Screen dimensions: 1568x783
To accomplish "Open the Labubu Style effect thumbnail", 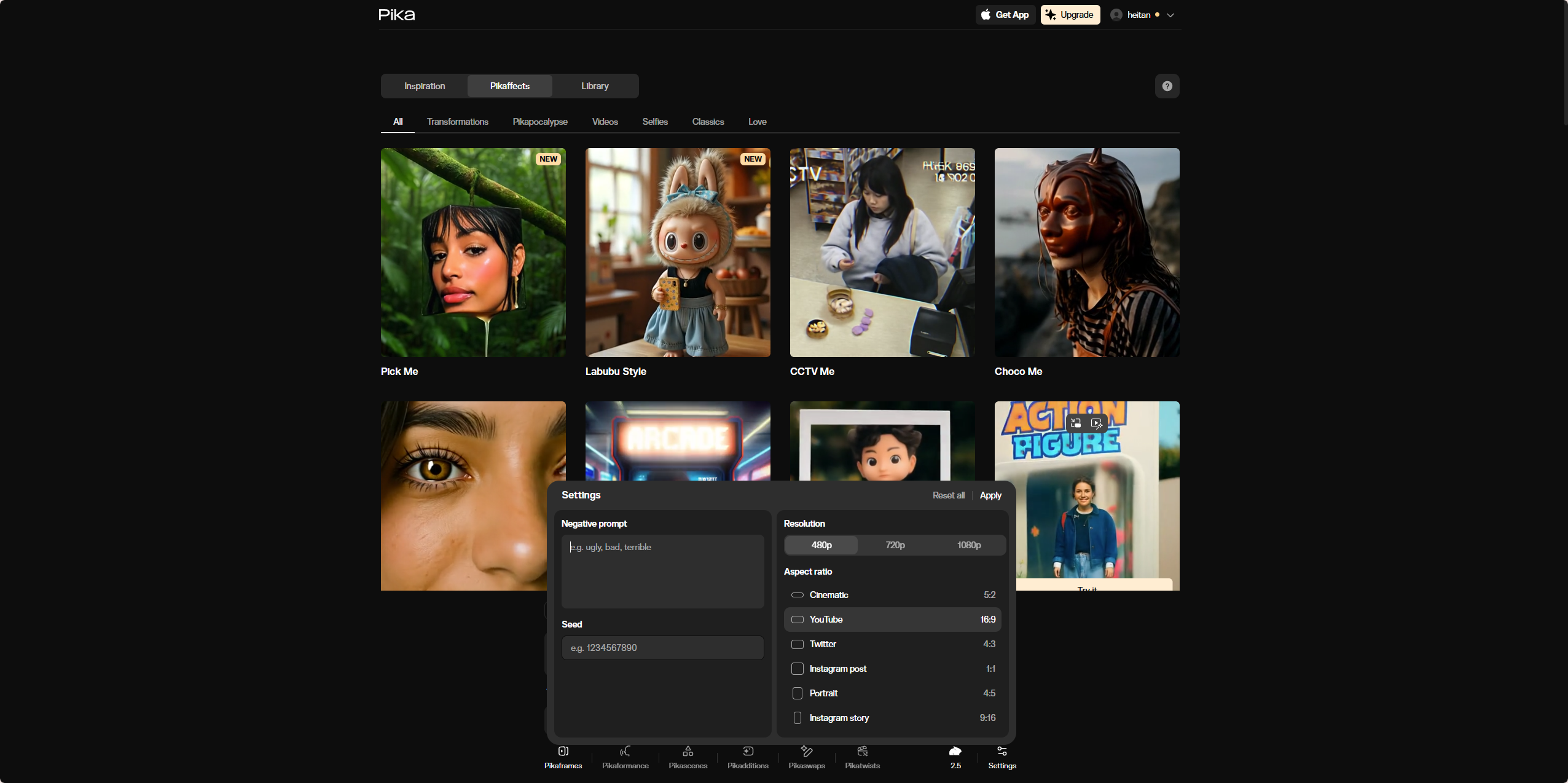I will tap(677, 253).
